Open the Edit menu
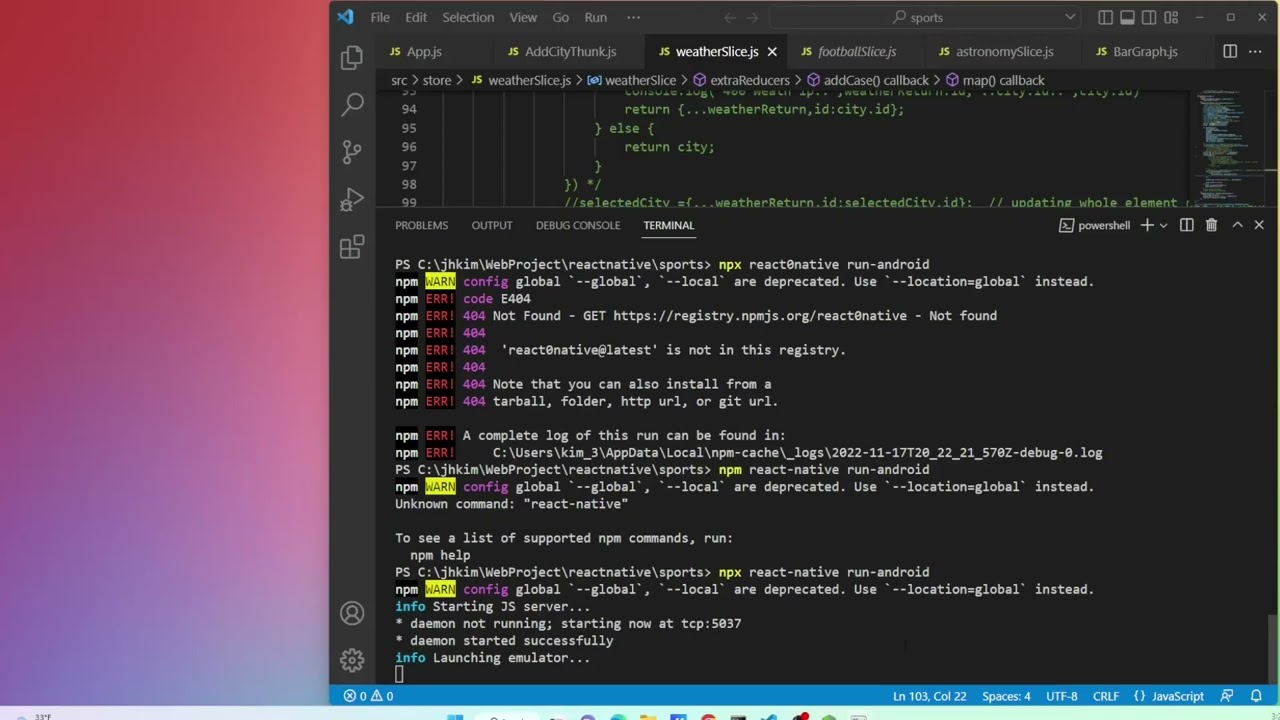Viewport: 1280px width, 720px height. click(x=416, y=17)
